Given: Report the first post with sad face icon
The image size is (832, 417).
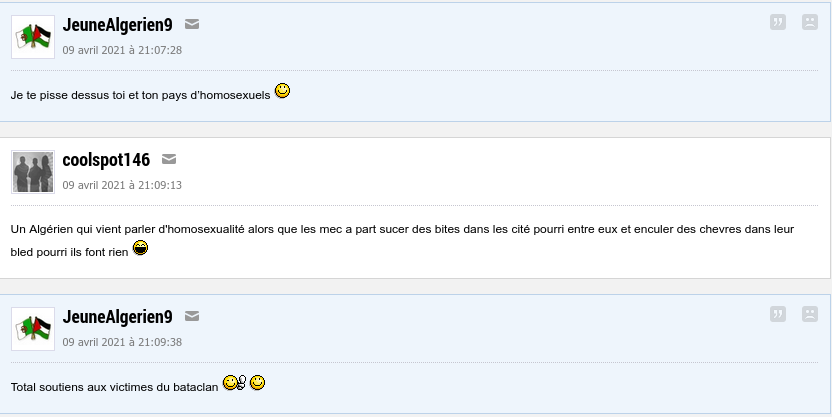Looking at the screenshot, I should coord(810,22).
